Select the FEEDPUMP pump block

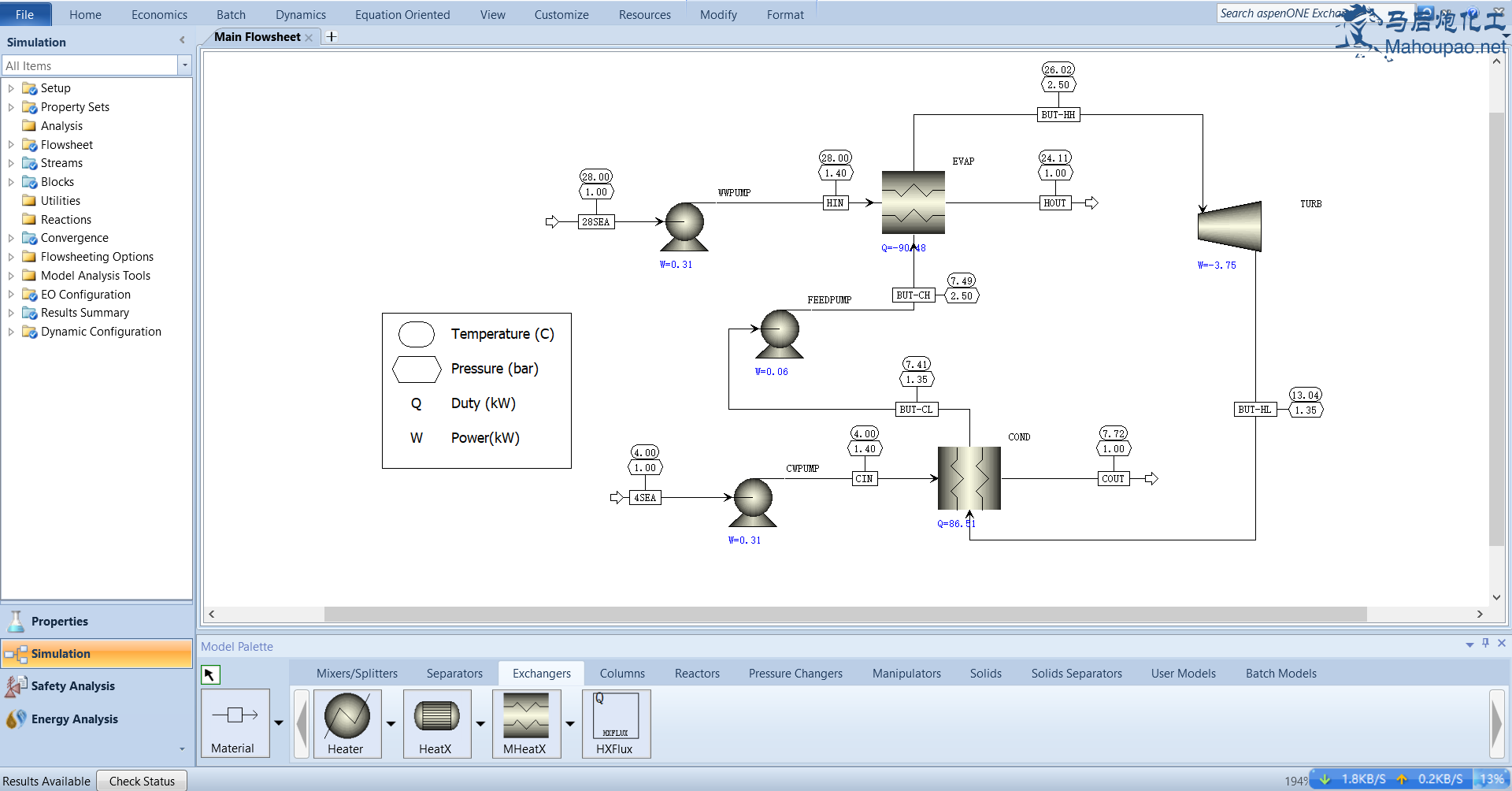click(779, 334)
